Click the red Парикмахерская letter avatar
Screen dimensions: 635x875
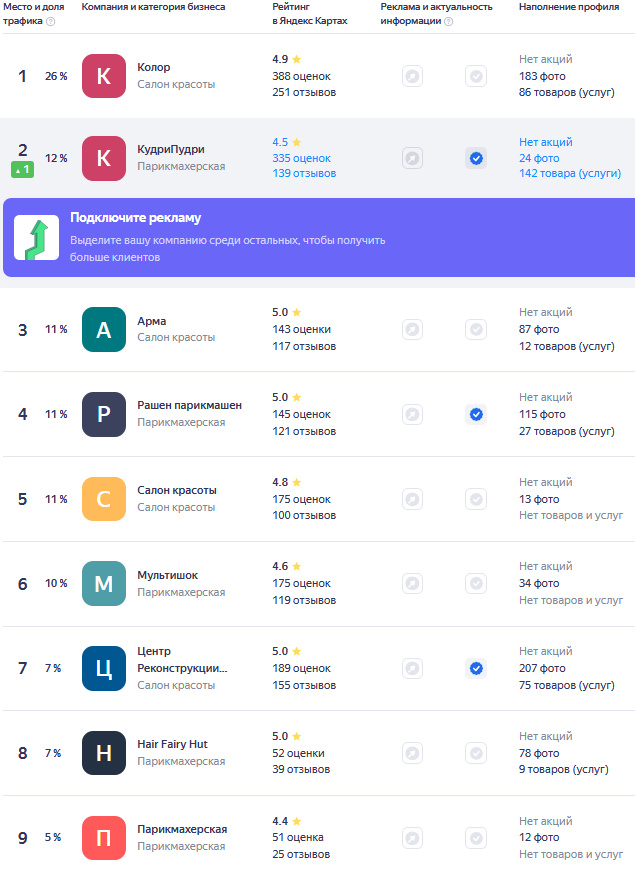[104, 838]
